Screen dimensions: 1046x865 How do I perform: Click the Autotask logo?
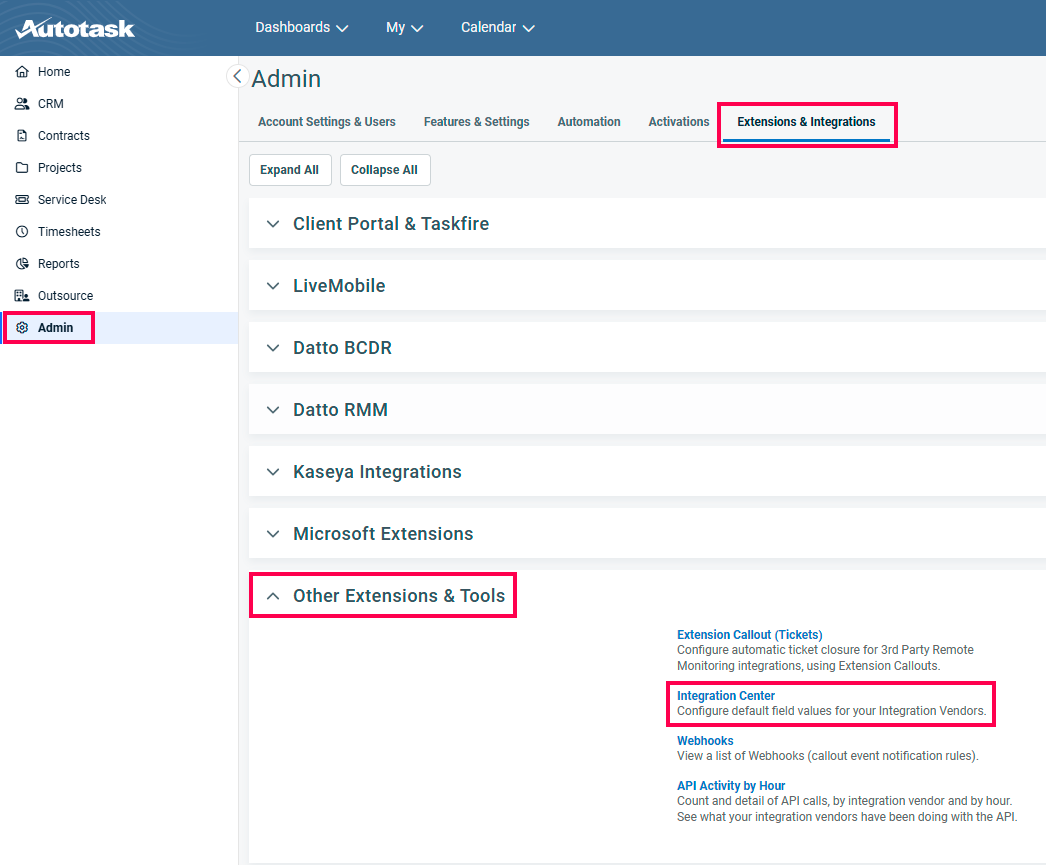tap(75, 28)
